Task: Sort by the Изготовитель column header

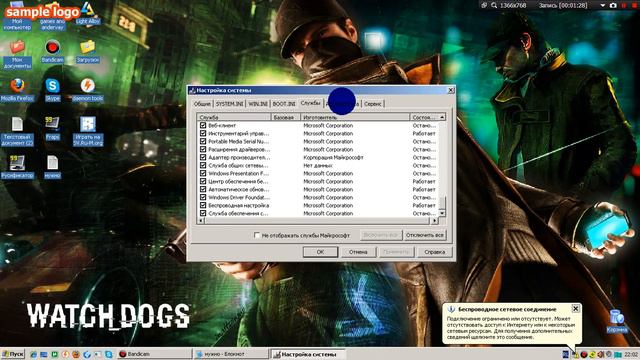Action: click(355, 117)
